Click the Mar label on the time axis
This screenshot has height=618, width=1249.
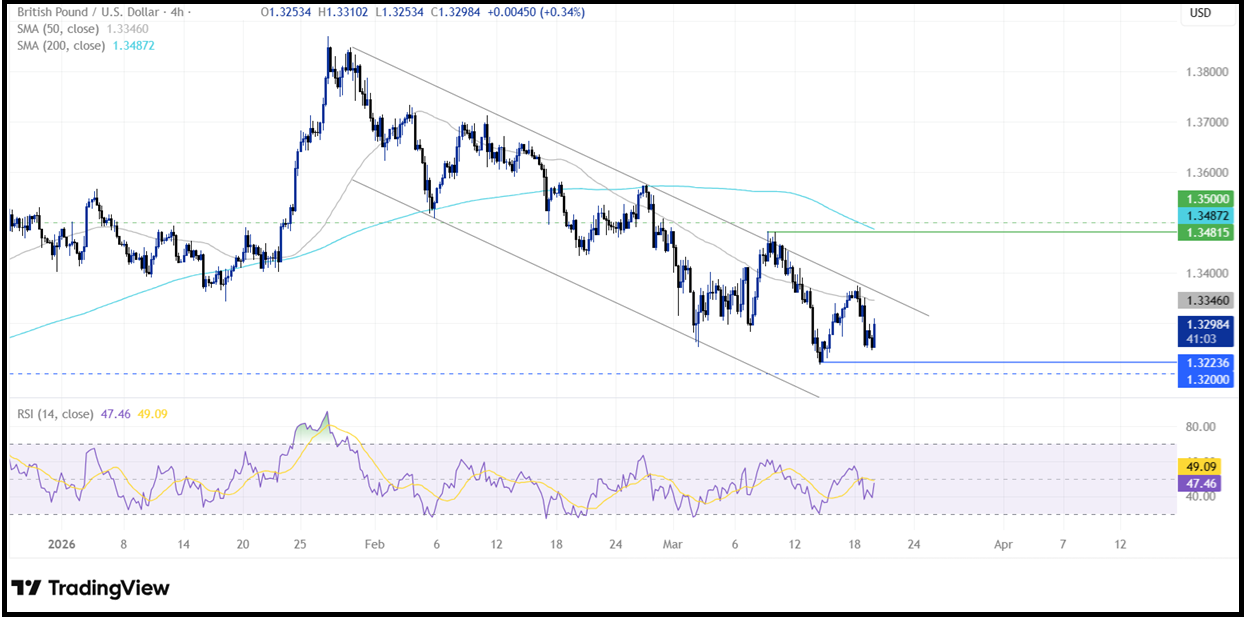[x=673, y=545]
